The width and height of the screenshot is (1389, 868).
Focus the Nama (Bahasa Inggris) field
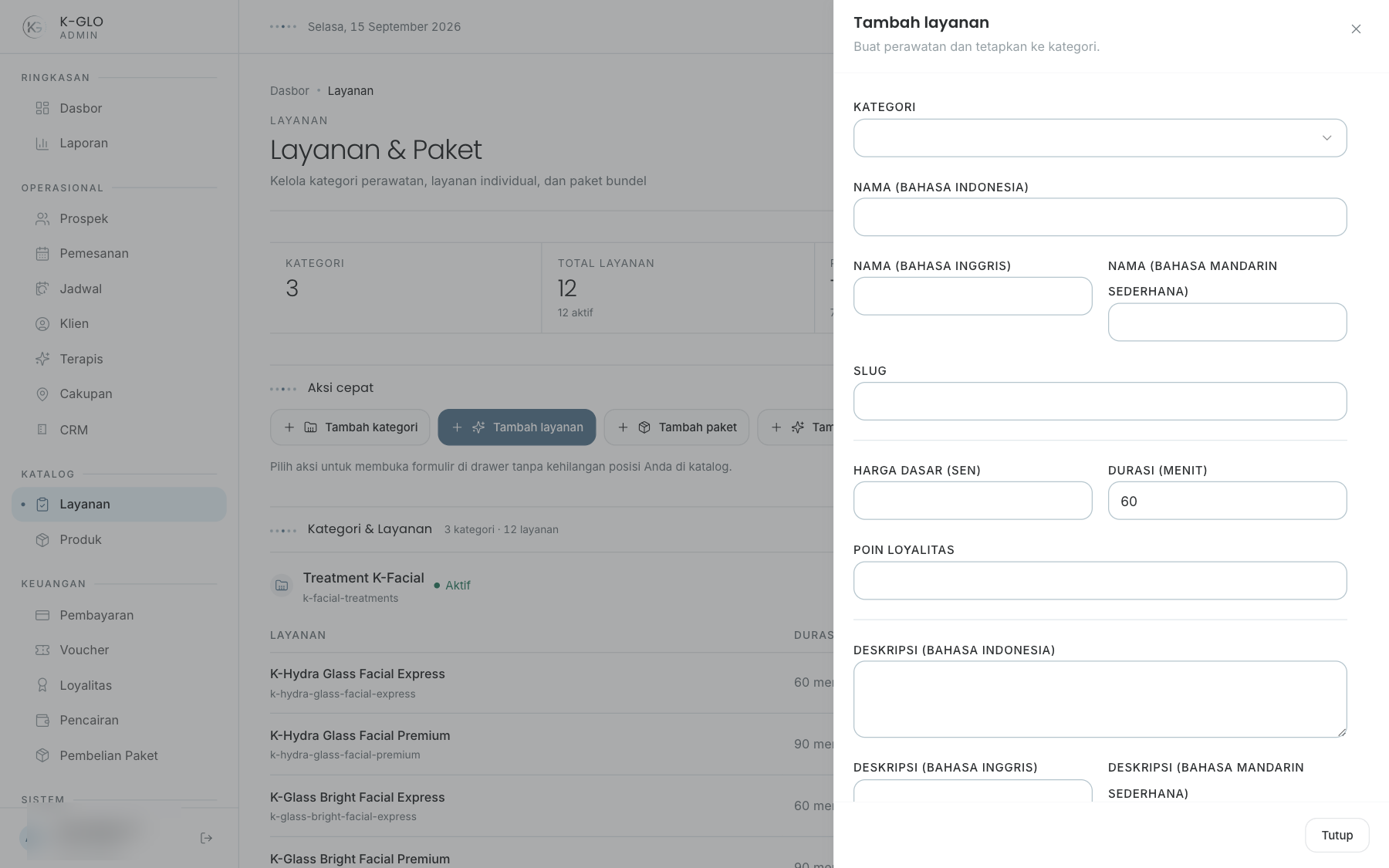pyautogui.click(x=972, y=296)
